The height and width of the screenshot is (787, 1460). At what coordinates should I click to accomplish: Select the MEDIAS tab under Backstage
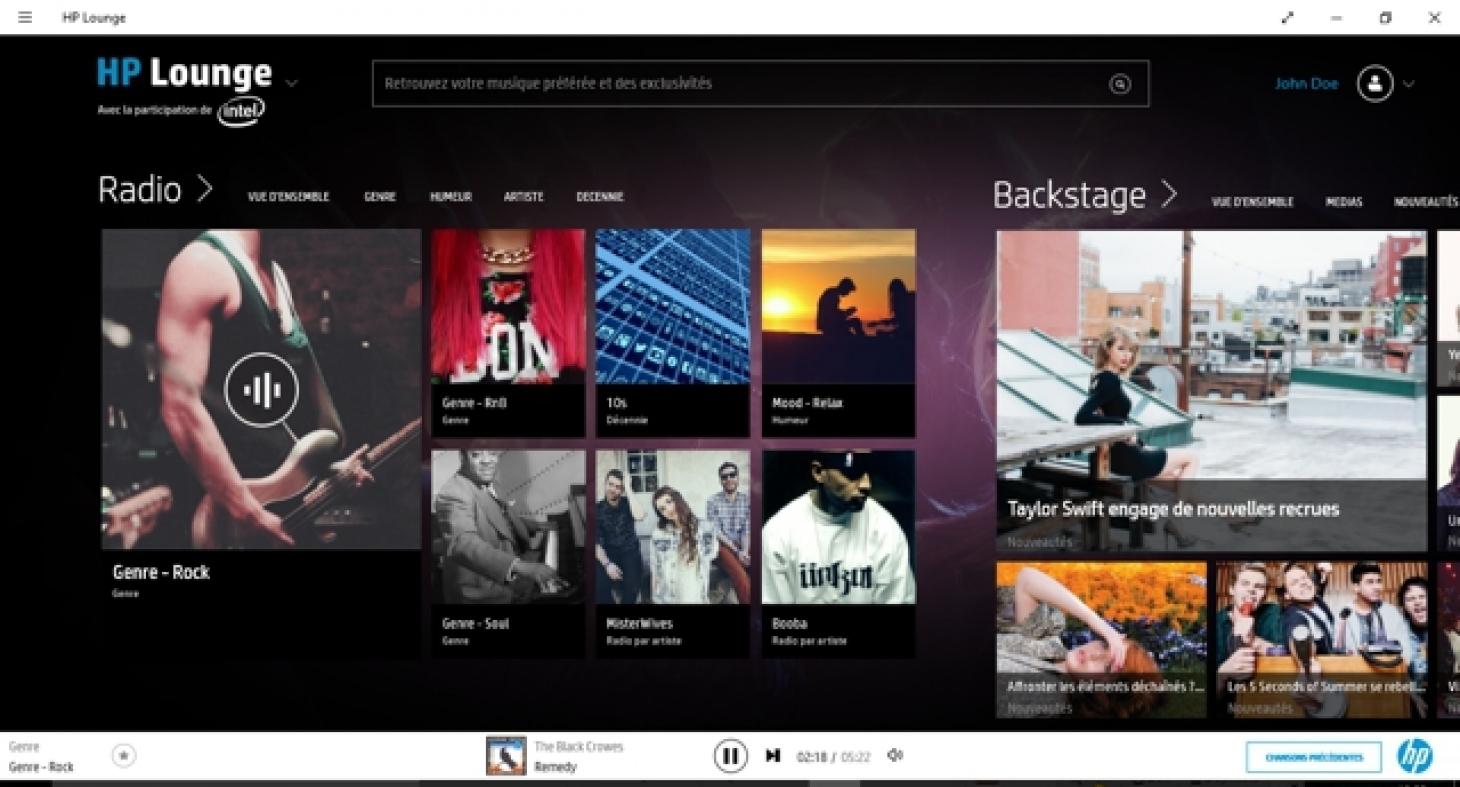(x=1344, y=202)
